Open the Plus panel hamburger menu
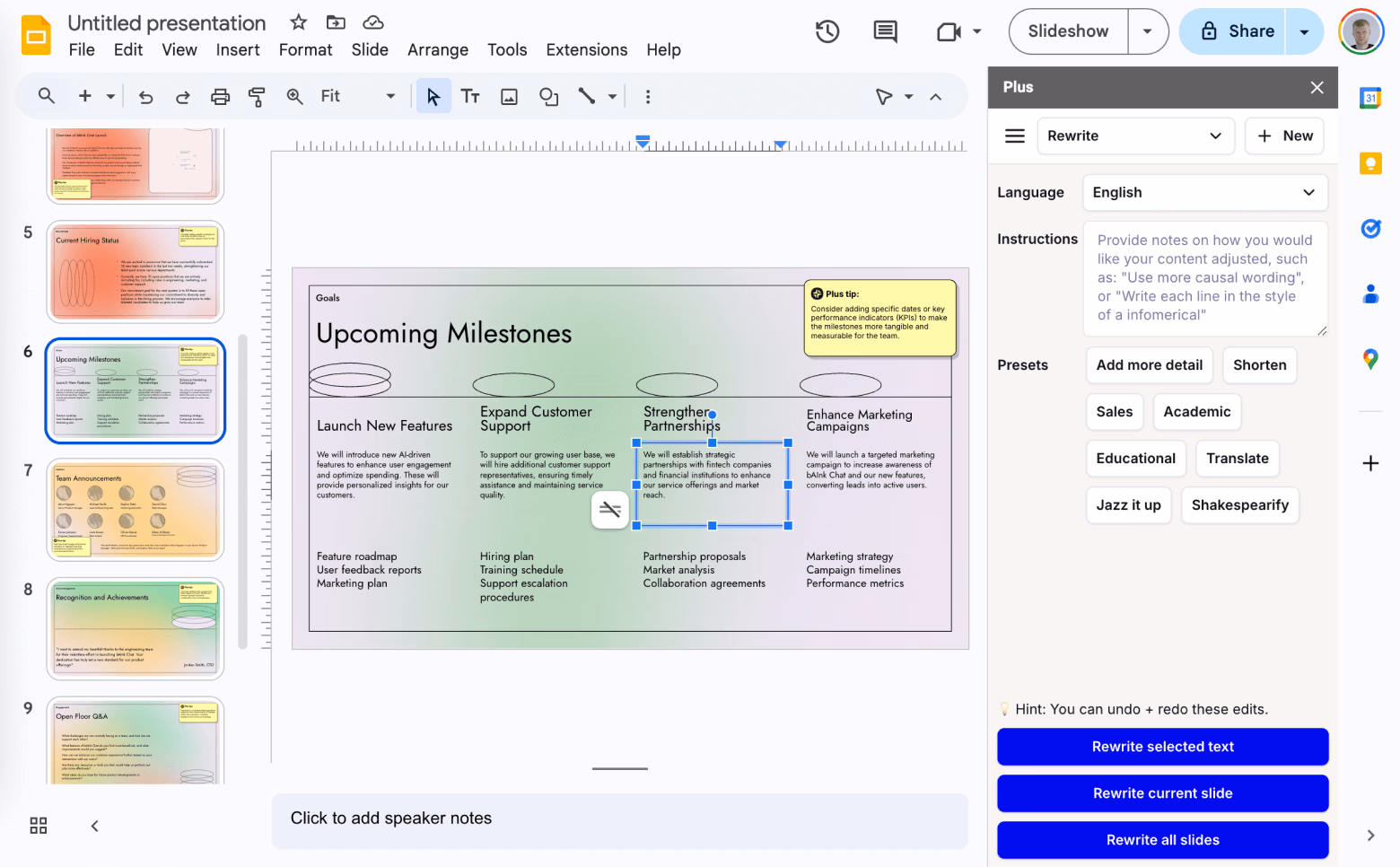The height and width of the screenshot is (867, 1400). (1015, 136)
